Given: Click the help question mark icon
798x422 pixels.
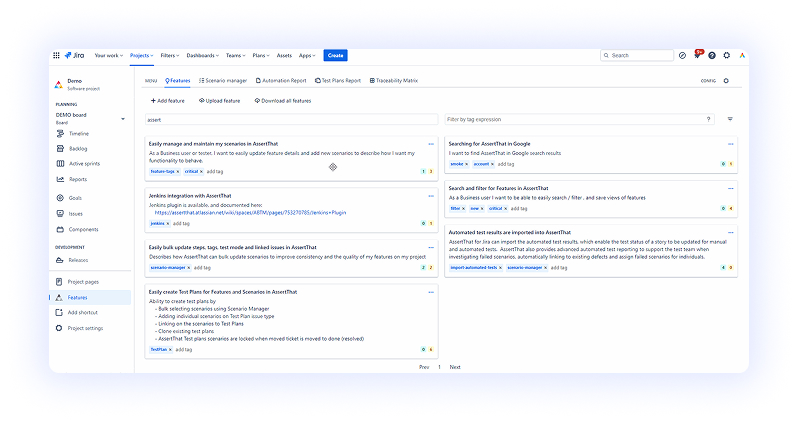Looking at the screenshot, I should pyautogui.click(x=712, y=55).
